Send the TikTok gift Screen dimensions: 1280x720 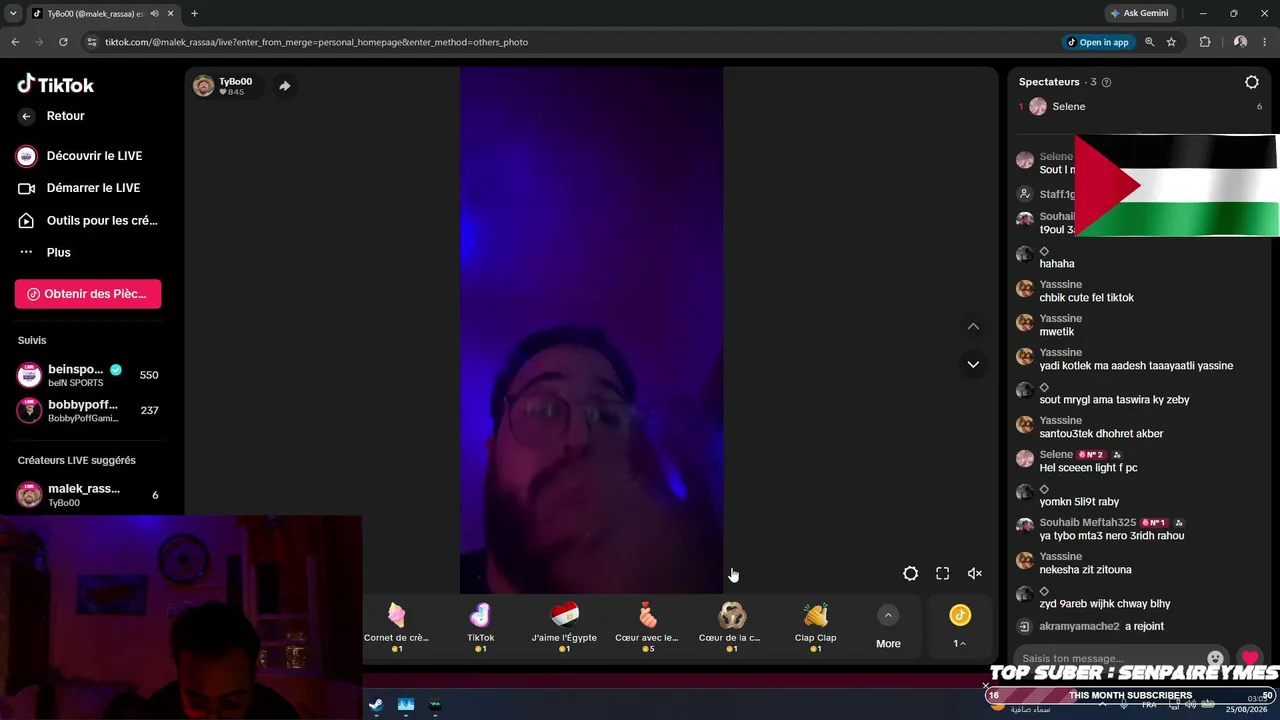[x=481, y=627]
